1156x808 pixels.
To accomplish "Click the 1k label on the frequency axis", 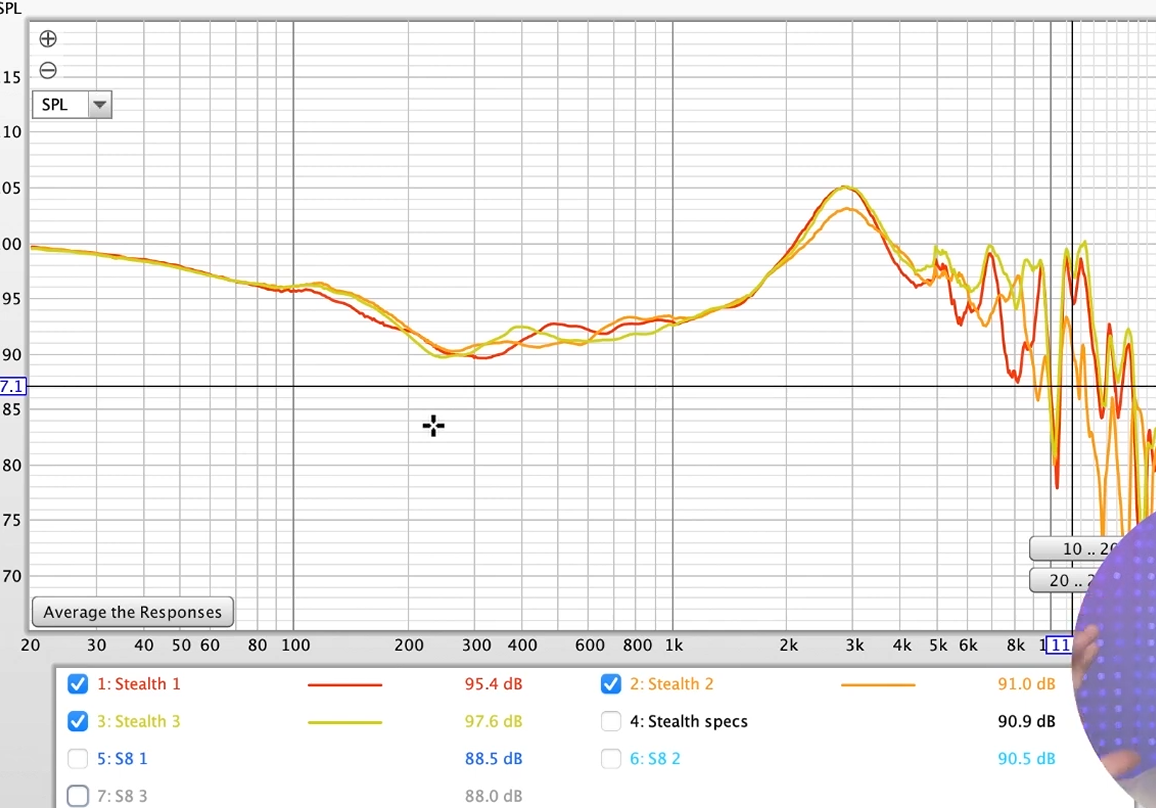I will [x=674, y=645].
